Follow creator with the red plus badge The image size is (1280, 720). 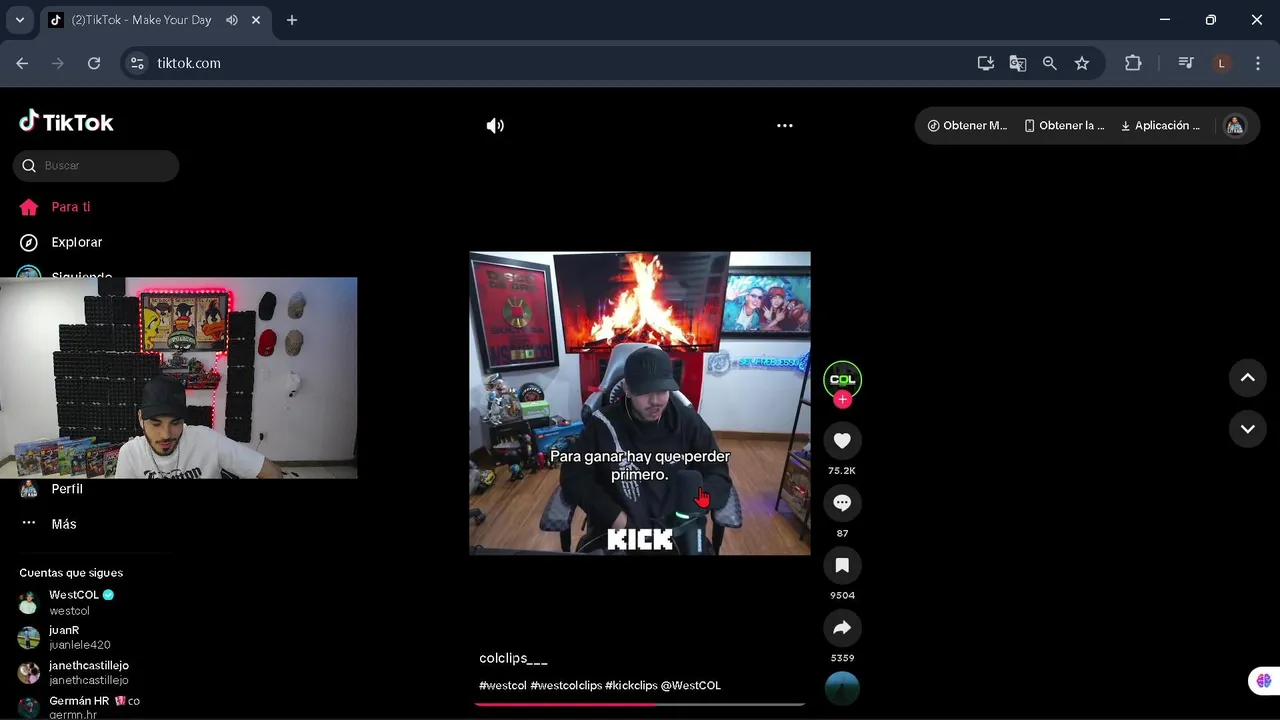pos(843,399)
